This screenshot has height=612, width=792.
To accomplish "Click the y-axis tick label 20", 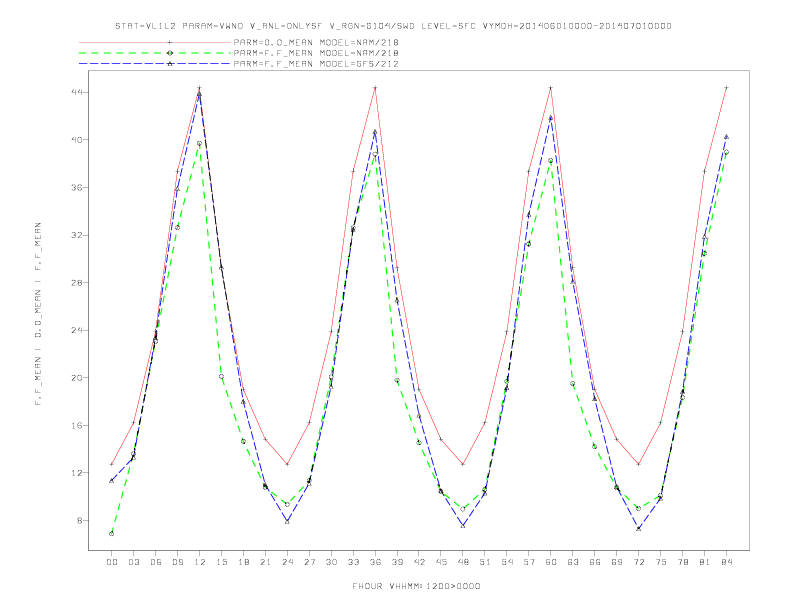I will [77, 378].
